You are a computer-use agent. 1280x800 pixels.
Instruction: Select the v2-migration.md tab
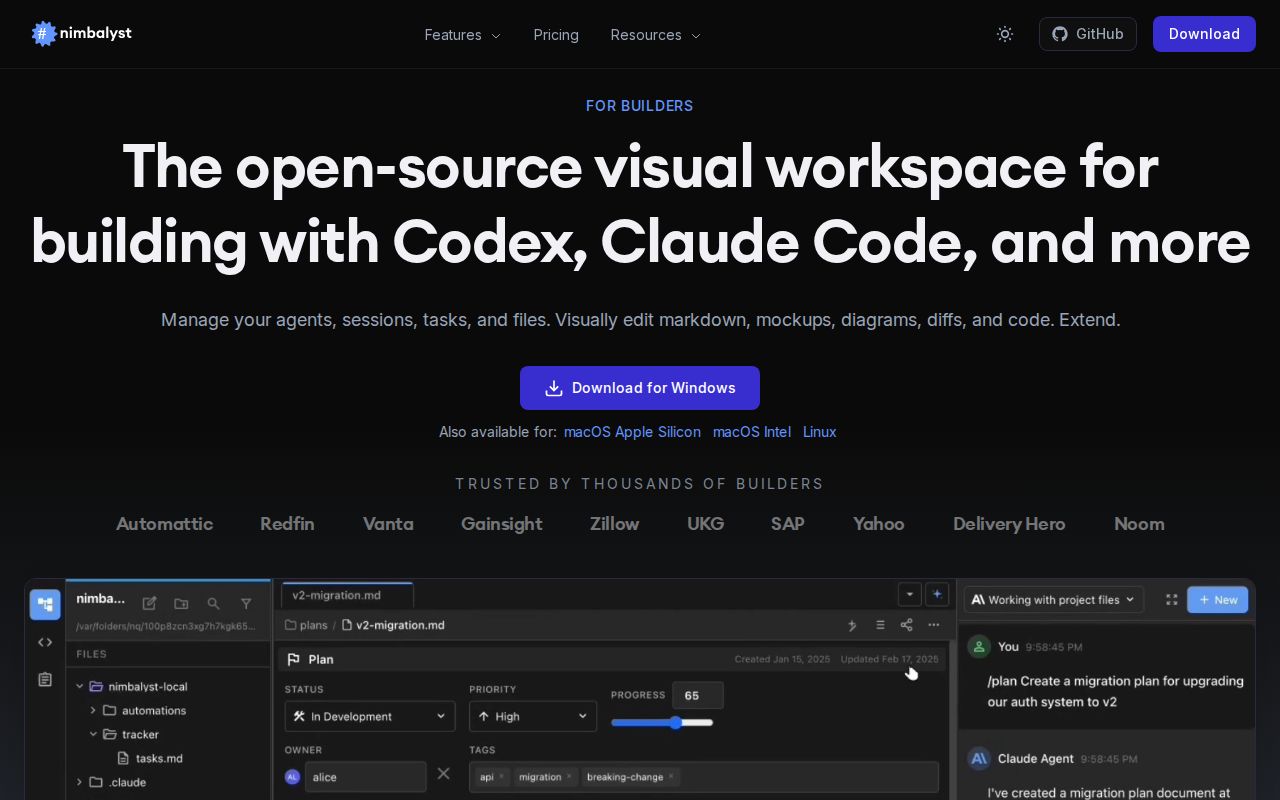click(x=346, y=595)
